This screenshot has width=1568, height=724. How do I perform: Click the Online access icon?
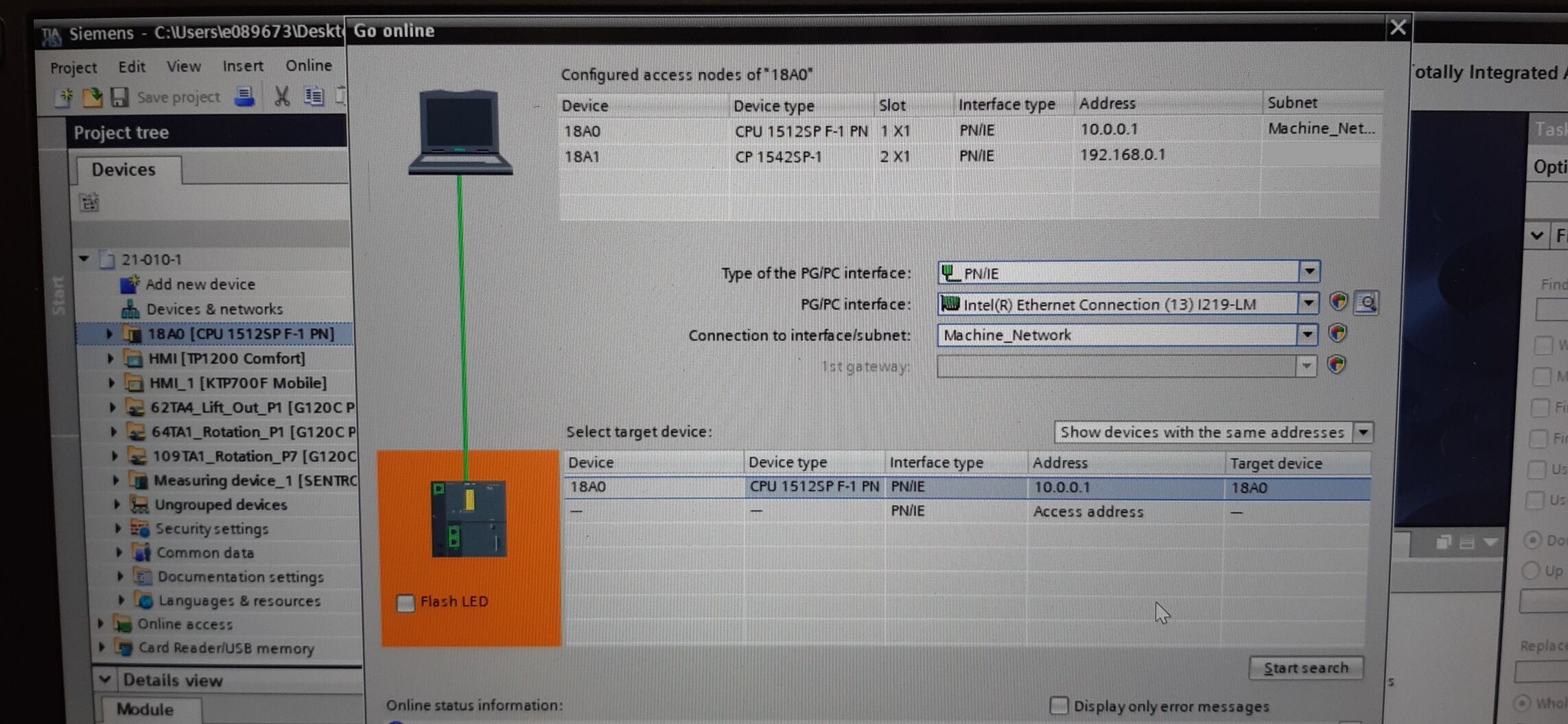click(123, 624)
